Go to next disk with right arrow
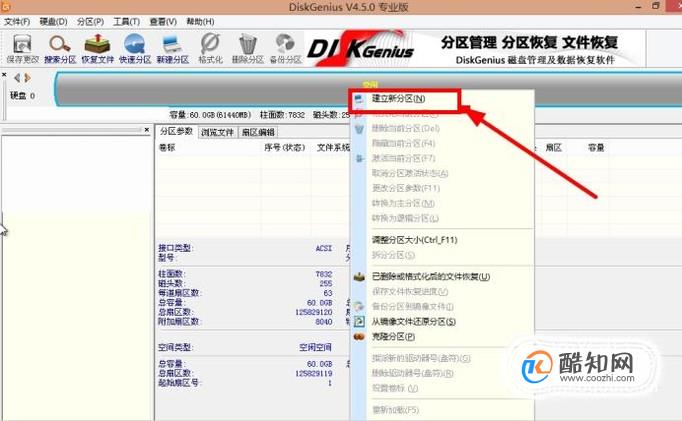The height and width of the screenshot is (421, 682). click(27, 78)
